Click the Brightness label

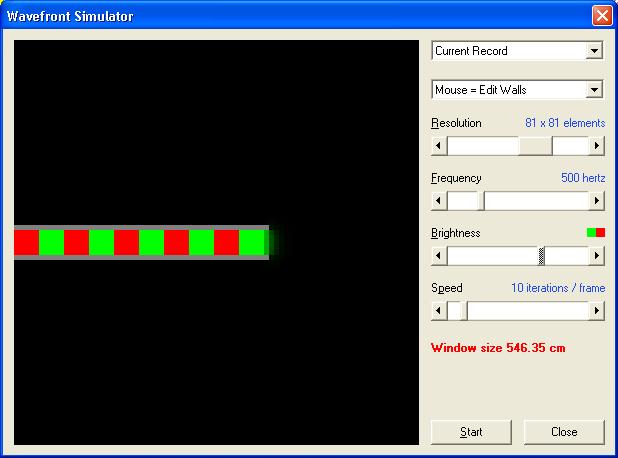[x=456, y=233]
